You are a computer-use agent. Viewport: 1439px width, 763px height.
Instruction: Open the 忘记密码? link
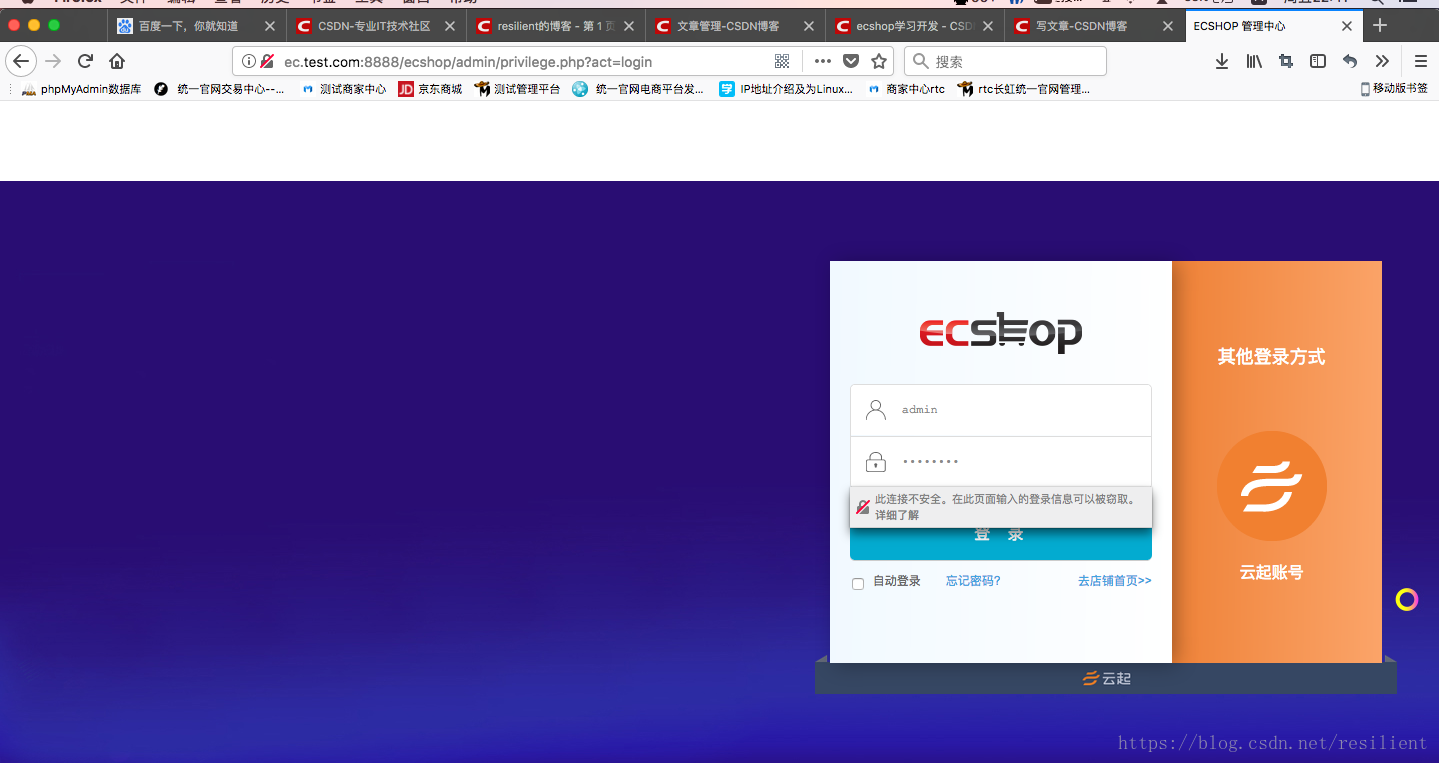973,581
